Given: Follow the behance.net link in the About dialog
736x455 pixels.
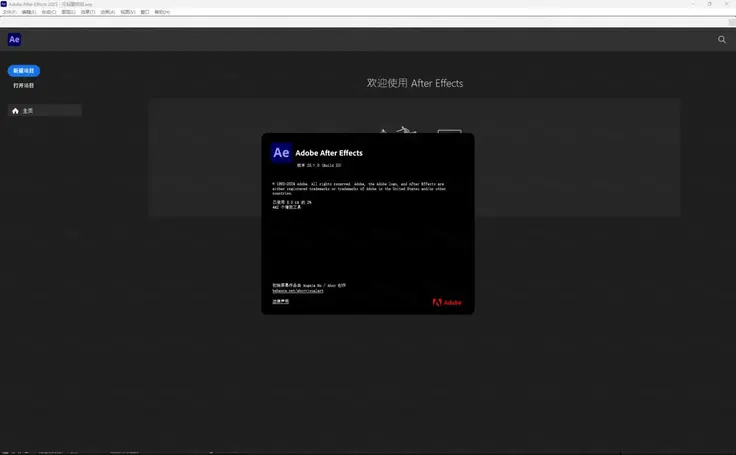Looking at the screenshot, I should coord(295,290).
